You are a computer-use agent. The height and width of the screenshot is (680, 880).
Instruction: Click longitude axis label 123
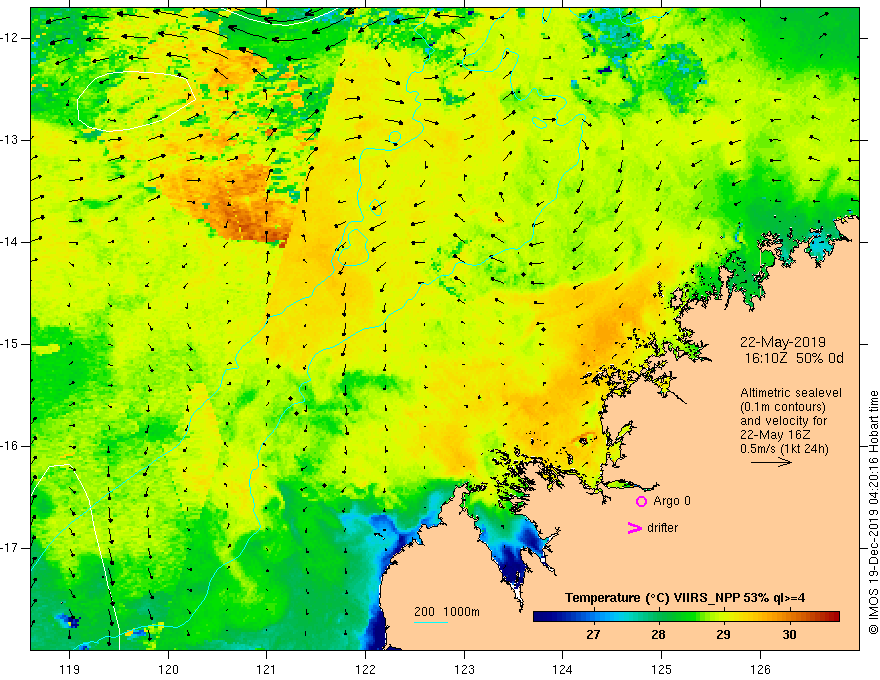[x=464, y=669]
